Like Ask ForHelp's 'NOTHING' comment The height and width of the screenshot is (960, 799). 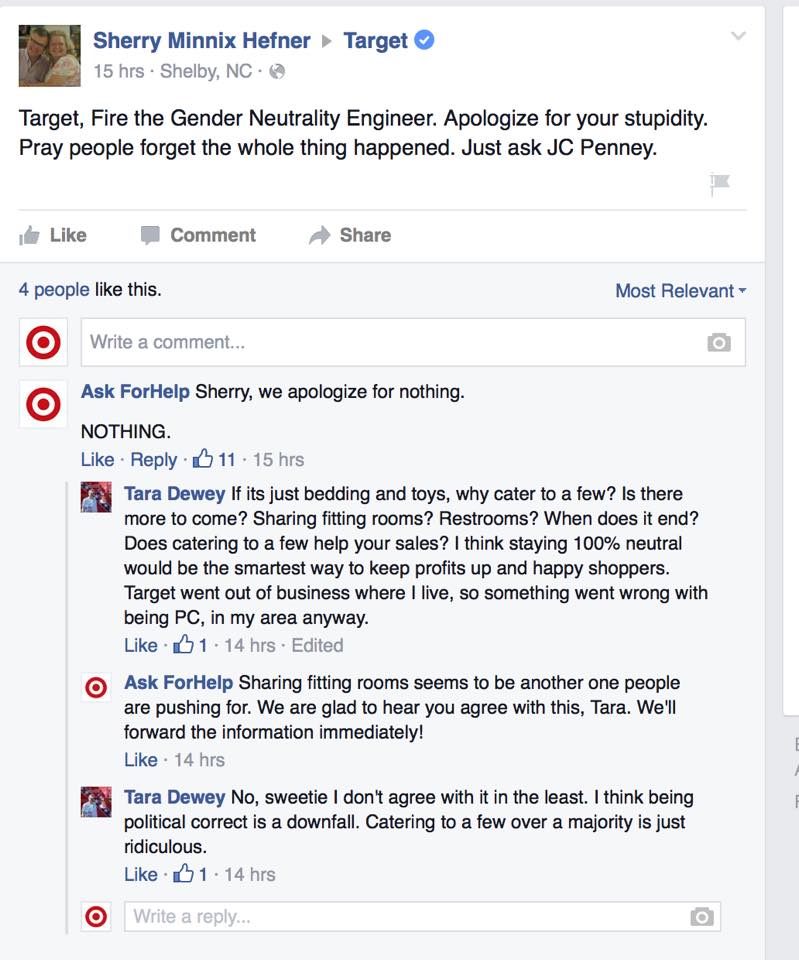[97, 460]
